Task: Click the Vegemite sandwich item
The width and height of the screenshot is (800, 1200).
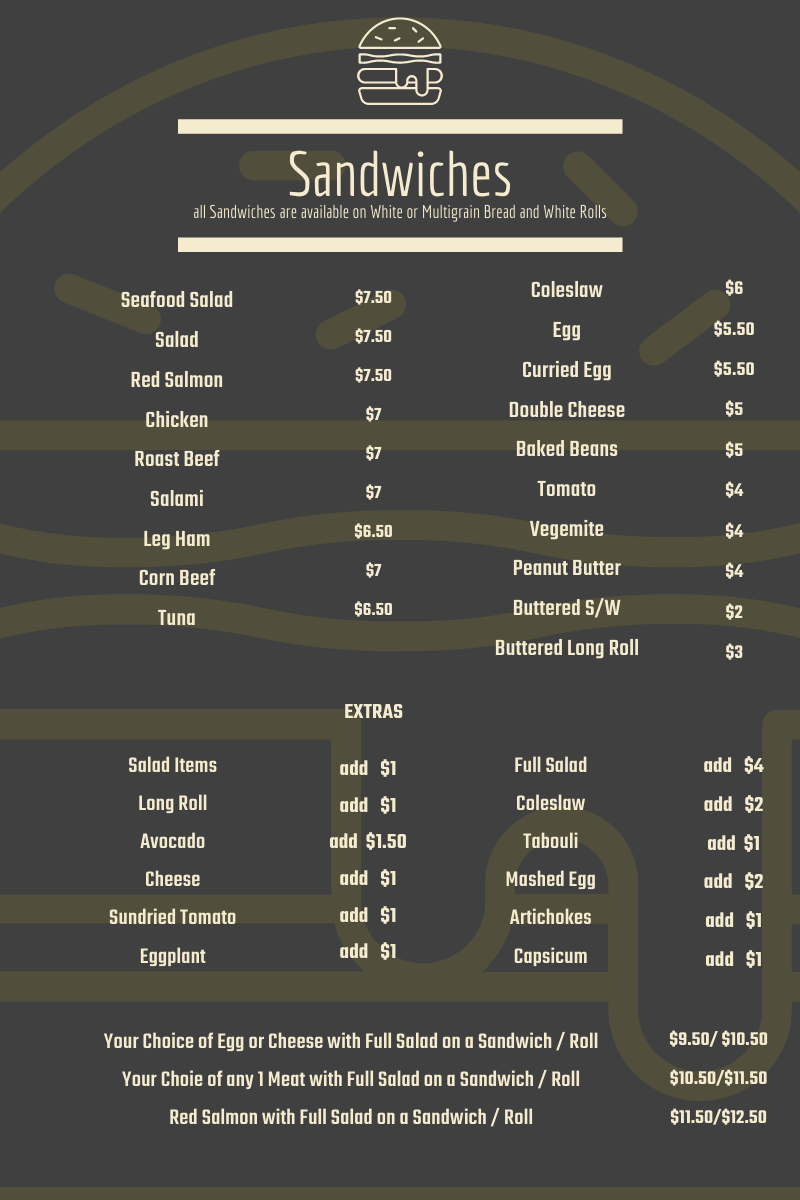Action: coord(567,529)
